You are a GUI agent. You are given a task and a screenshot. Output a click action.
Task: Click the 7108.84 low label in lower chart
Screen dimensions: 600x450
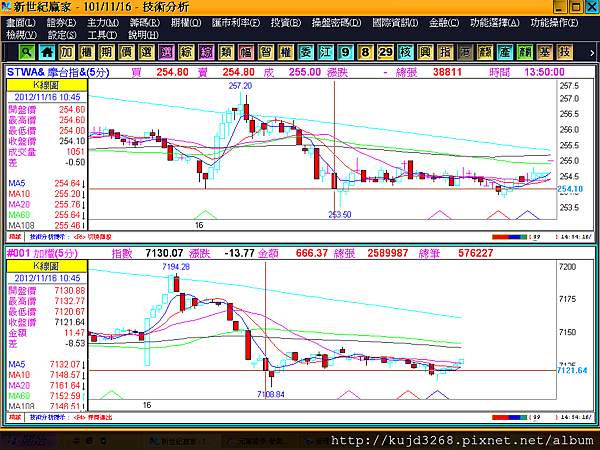point(271,394)
